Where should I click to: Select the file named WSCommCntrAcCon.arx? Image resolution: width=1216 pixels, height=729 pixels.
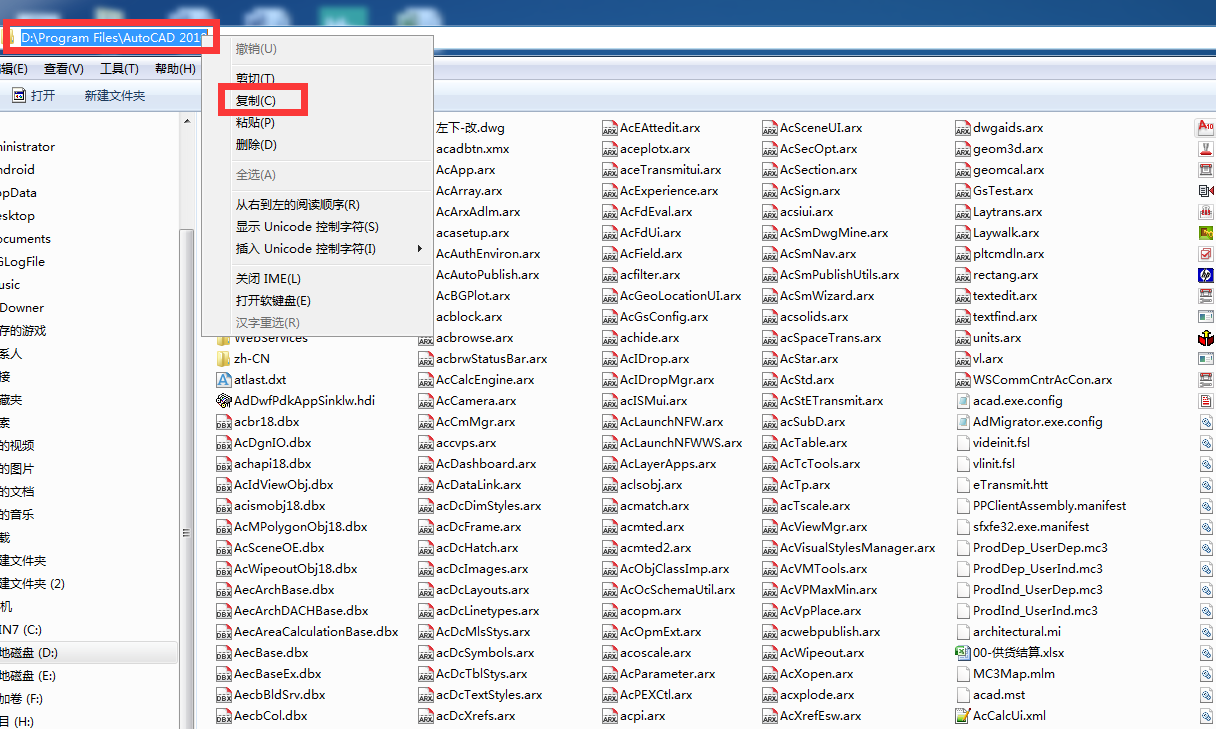point(1043,380)
